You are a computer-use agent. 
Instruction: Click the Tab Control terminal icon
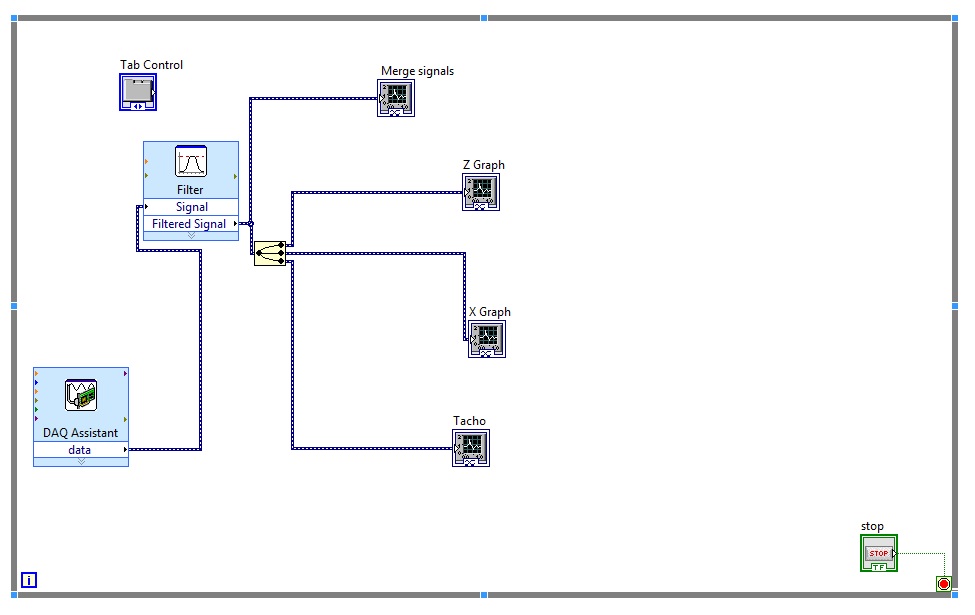coord(137,91)
